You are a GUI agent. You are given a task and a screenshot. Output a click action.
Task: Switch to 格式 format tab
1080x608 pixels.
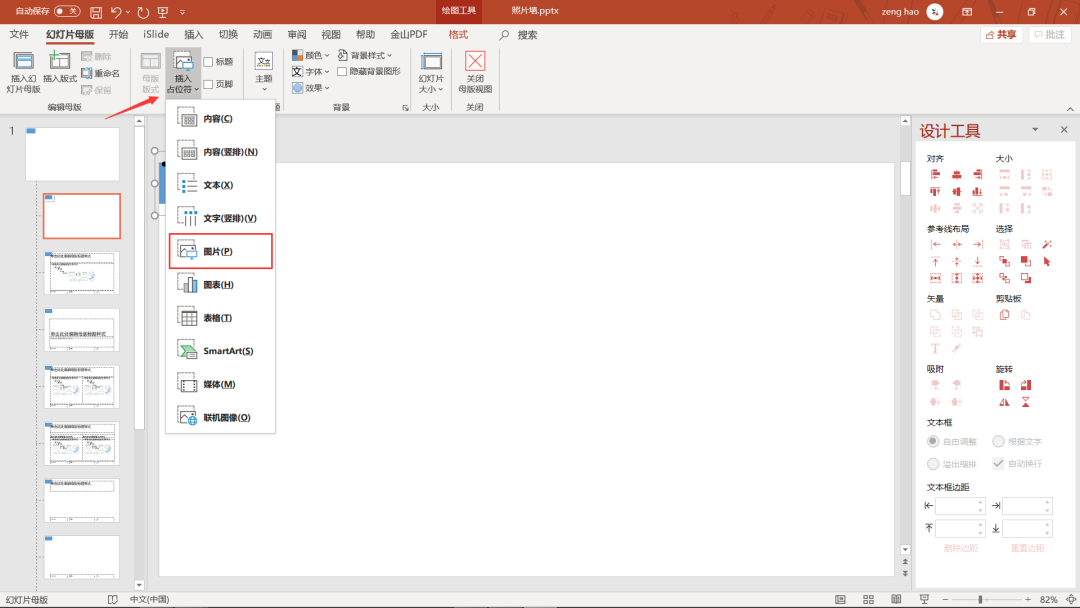(458, 34)
